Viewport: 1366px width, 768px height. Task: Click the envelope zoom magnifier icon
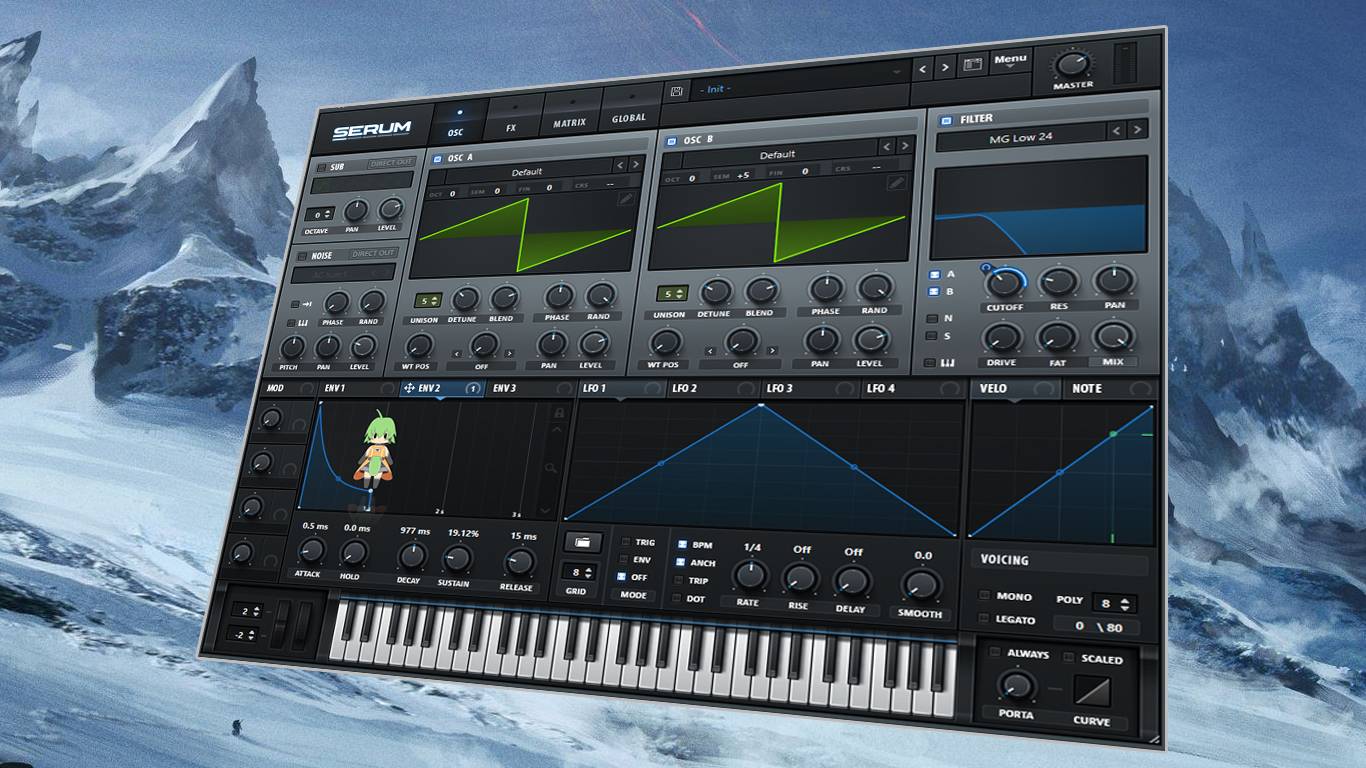(552, 467)
